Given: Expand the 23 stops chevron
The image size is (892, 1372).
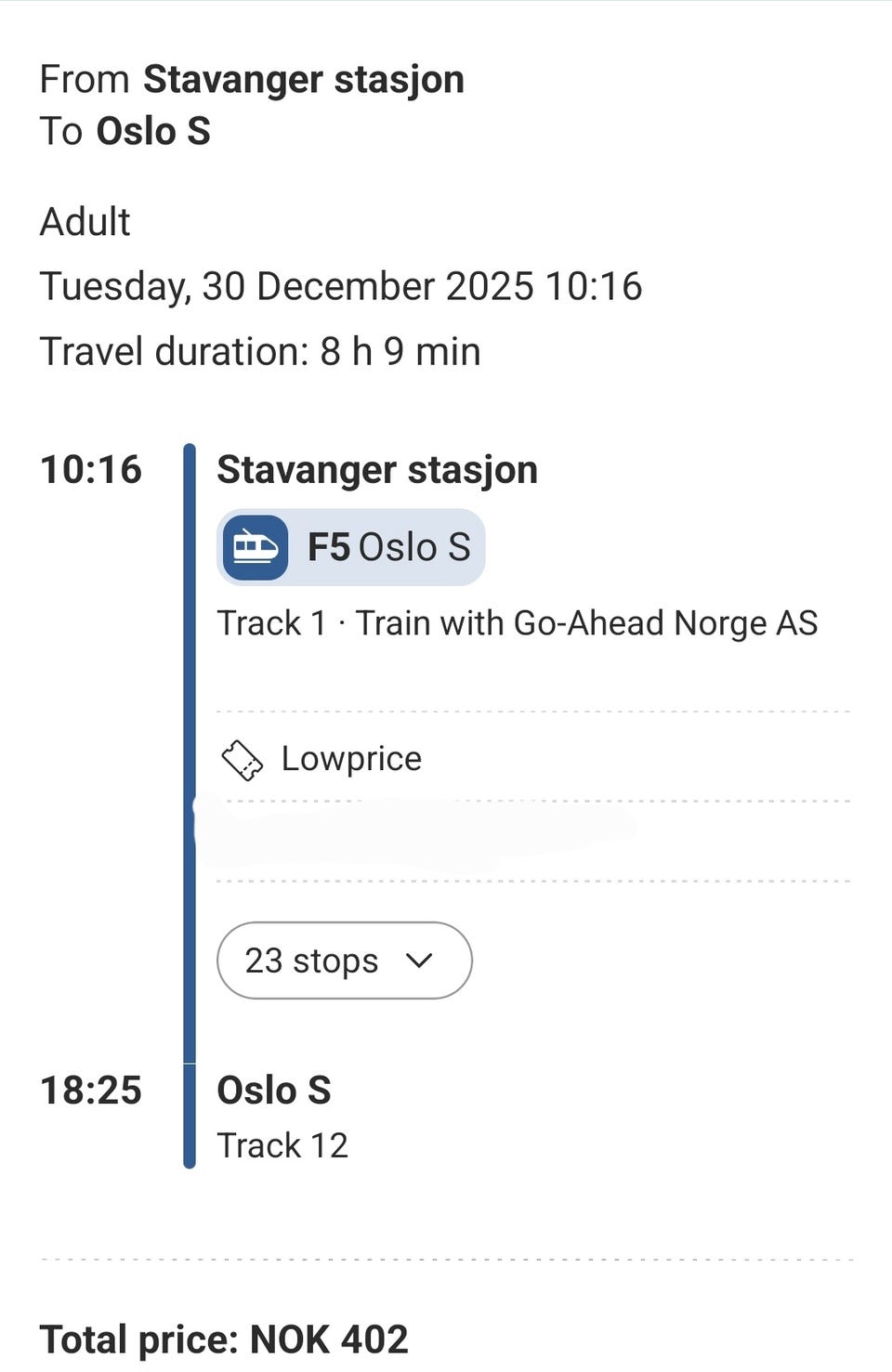Looking at the screenshot, I should 420,960.
